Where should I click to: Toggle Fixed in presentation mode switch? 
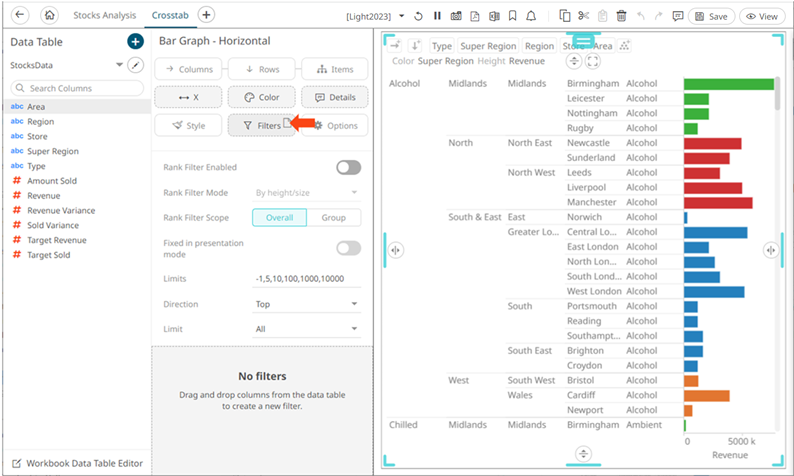coord(348,248)
